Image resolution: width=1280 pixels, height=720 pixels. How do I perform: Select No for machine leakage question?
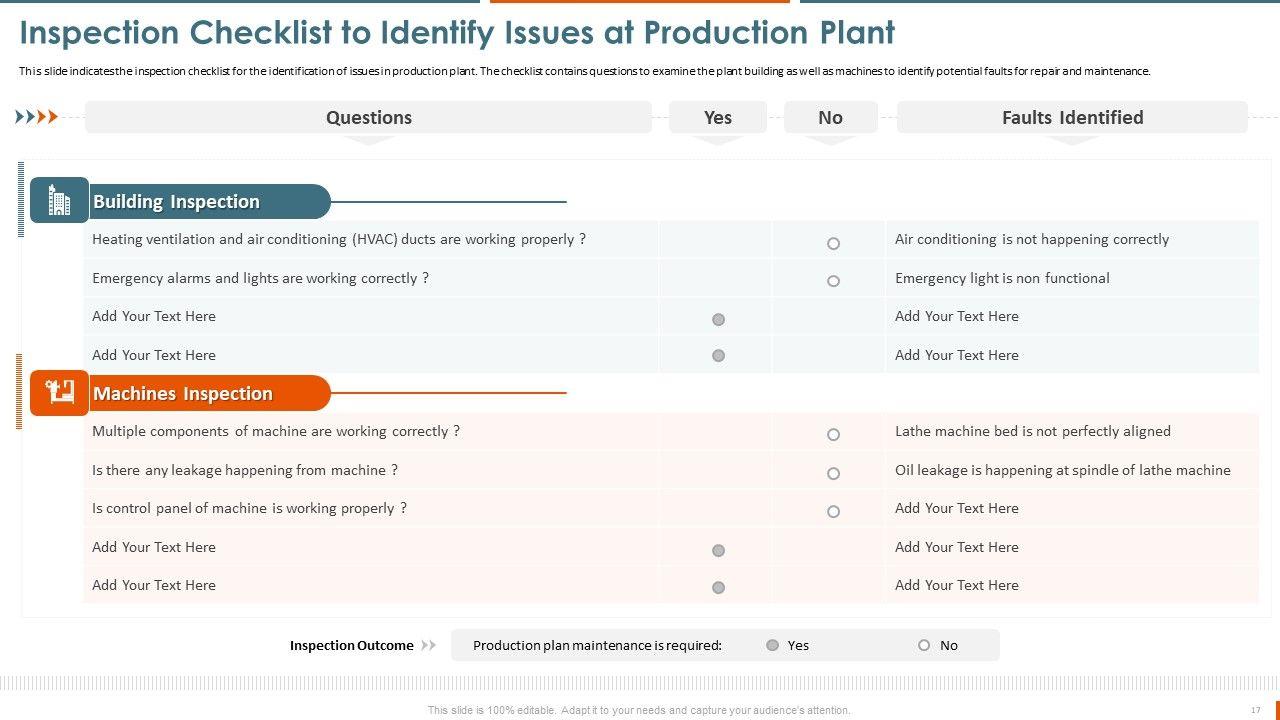click(x=833, y=473)
